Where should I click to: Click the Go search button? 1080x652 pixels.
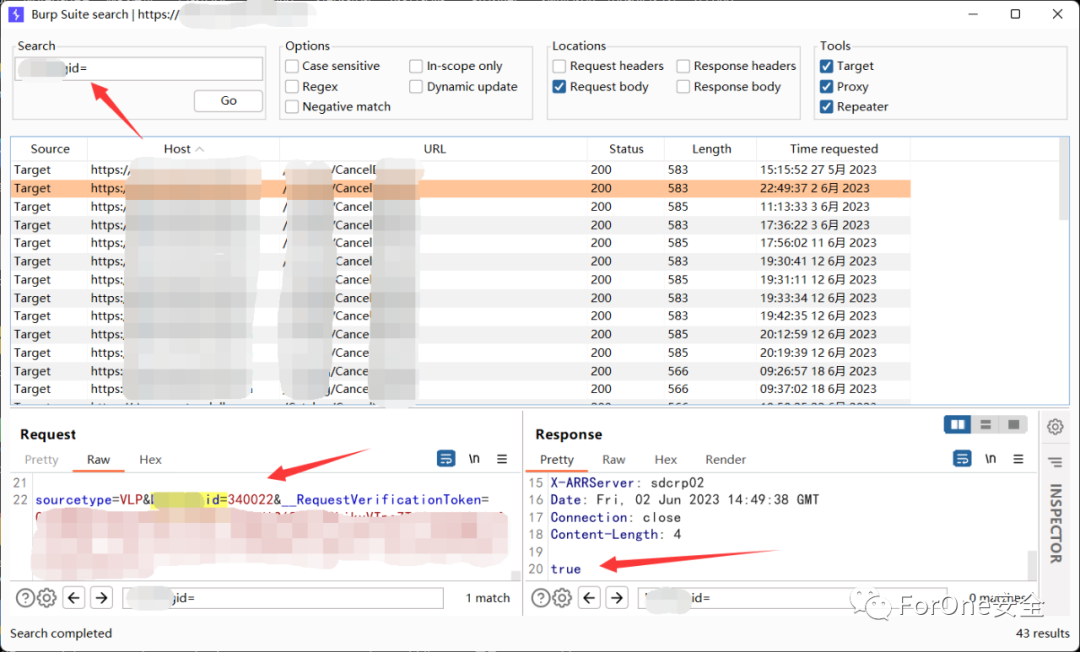(x=228, y=101)
